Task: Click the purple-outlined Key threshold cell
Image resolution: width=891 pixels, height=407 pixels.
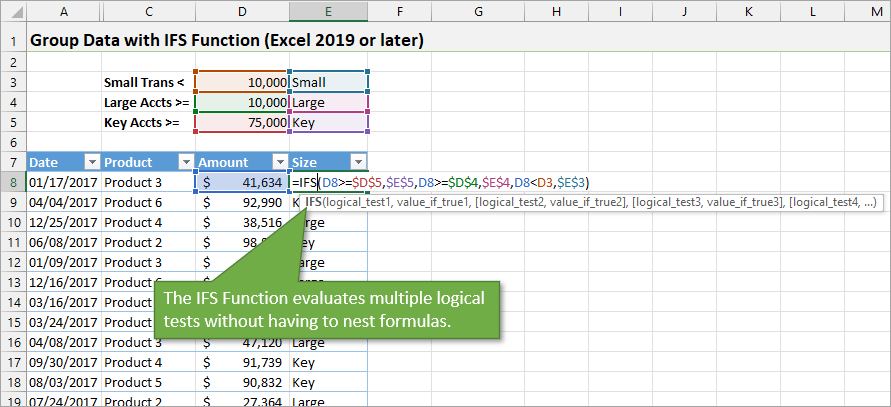Action: pos(328,122)
